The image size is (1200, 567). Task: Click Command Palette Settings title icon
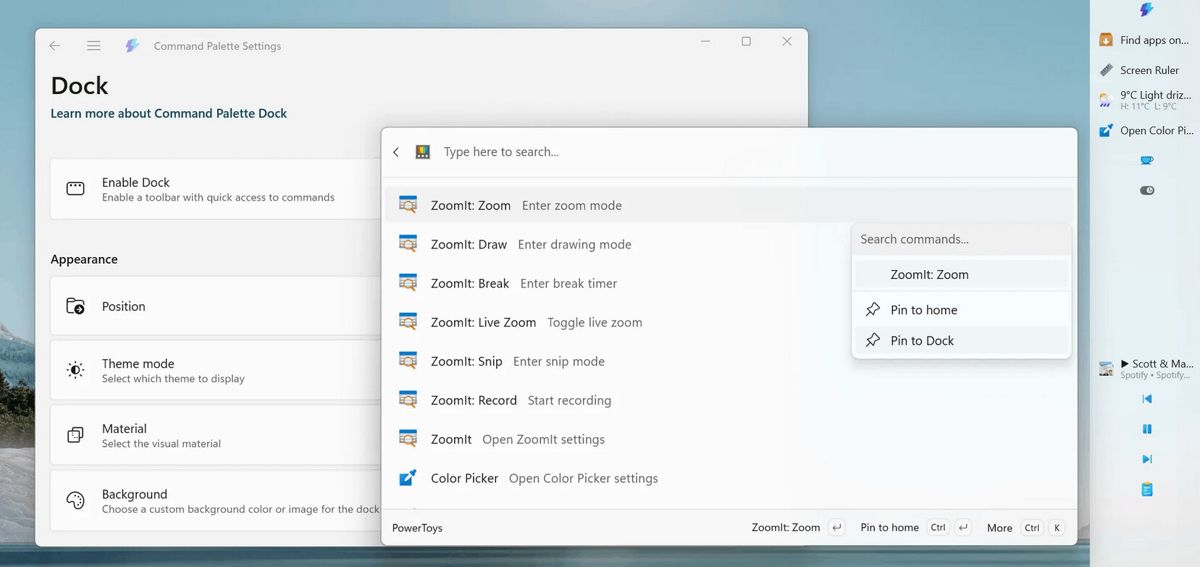click(132, 45)
